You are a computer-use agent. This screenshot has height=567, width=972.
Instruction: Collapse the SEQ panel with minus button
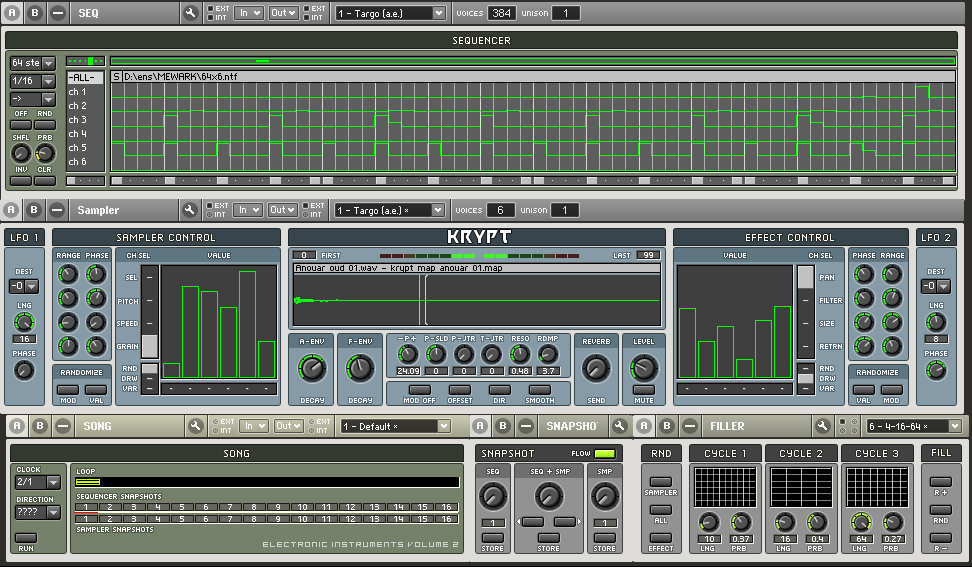click(58, 13)
